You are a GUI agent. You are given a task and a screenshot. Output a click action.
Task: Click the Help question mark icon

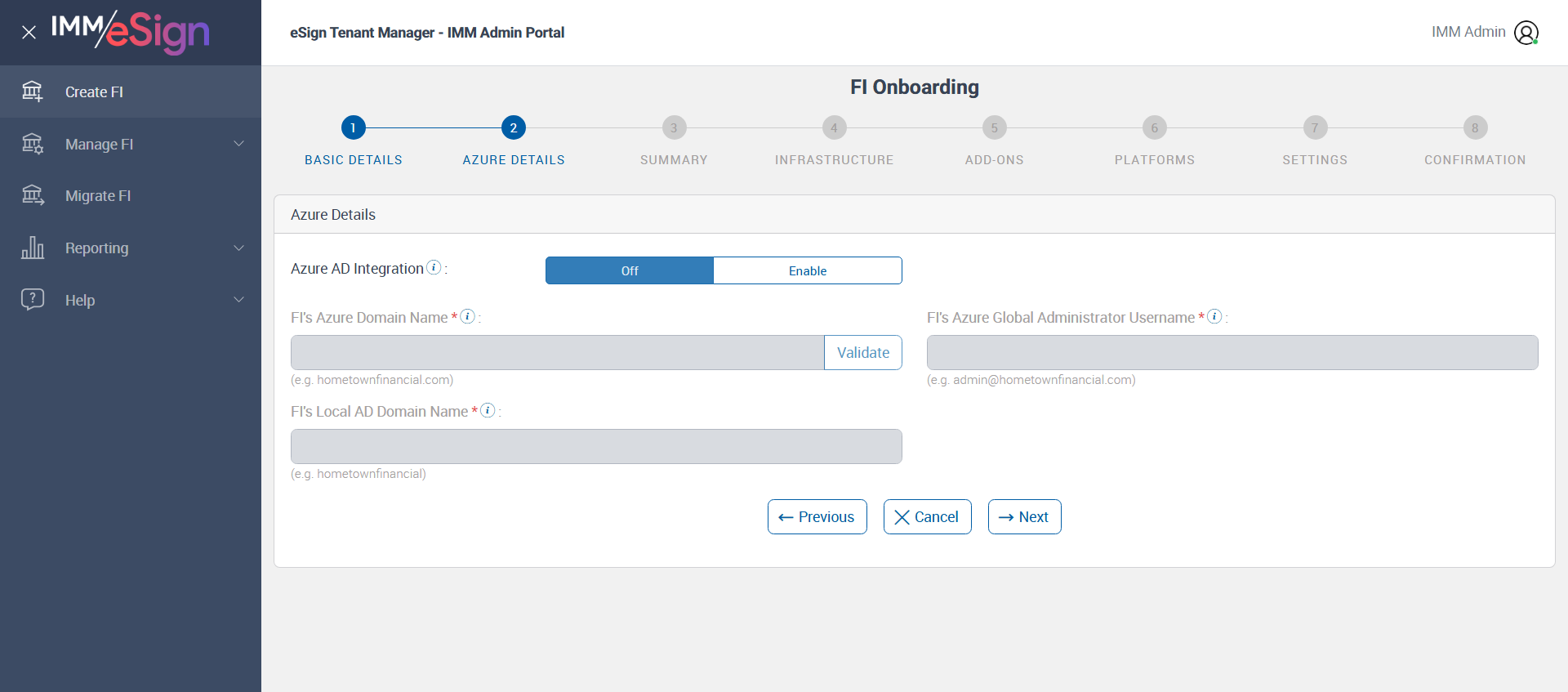click(x=33, y=299)
